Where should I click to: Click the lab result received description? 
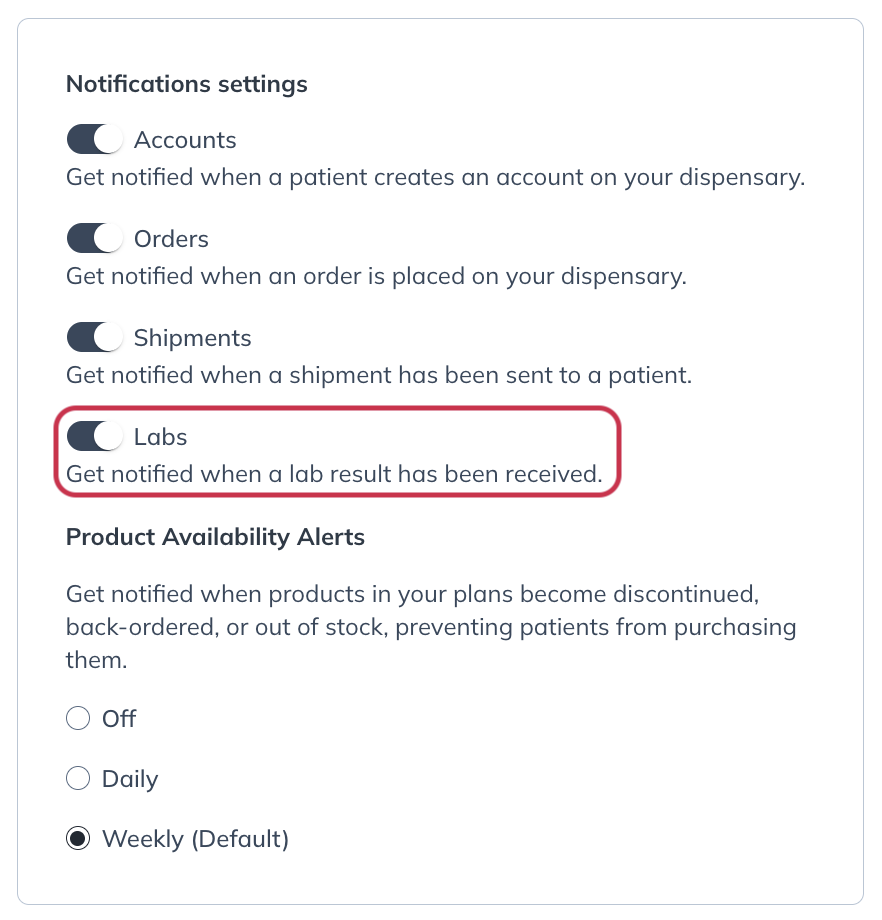[334, 475]
